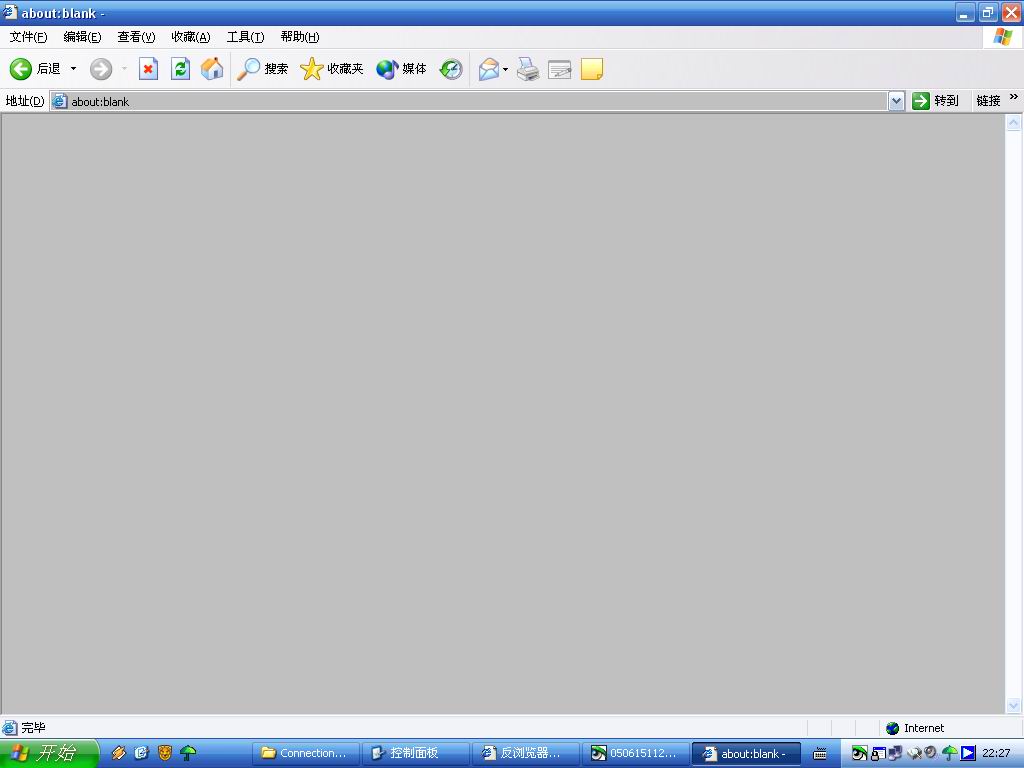This screenshot has width=1024, height=768.
Task: Click the 22:27 system clock
Action: pos(996,753)
